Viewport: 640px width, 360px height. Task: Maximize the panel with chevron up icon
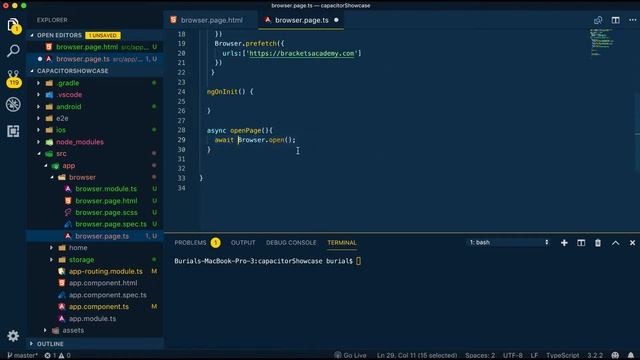615,243
